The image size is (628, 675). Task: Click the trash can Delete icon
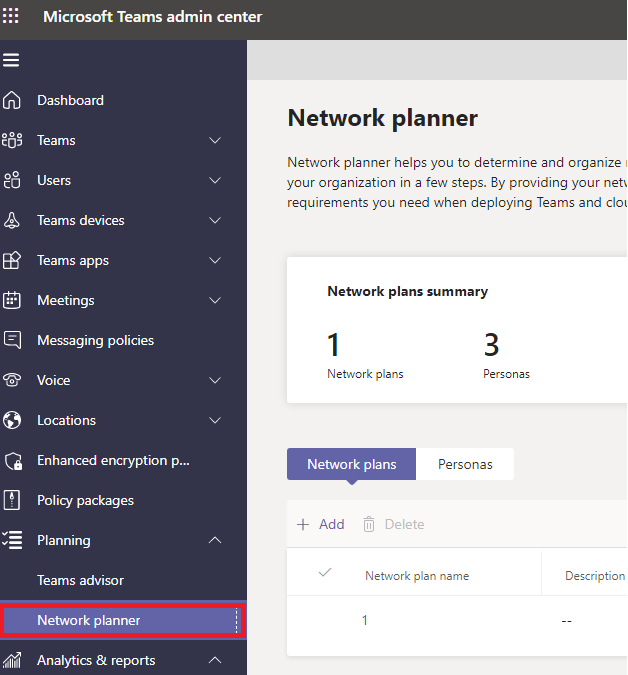point(369,524)
